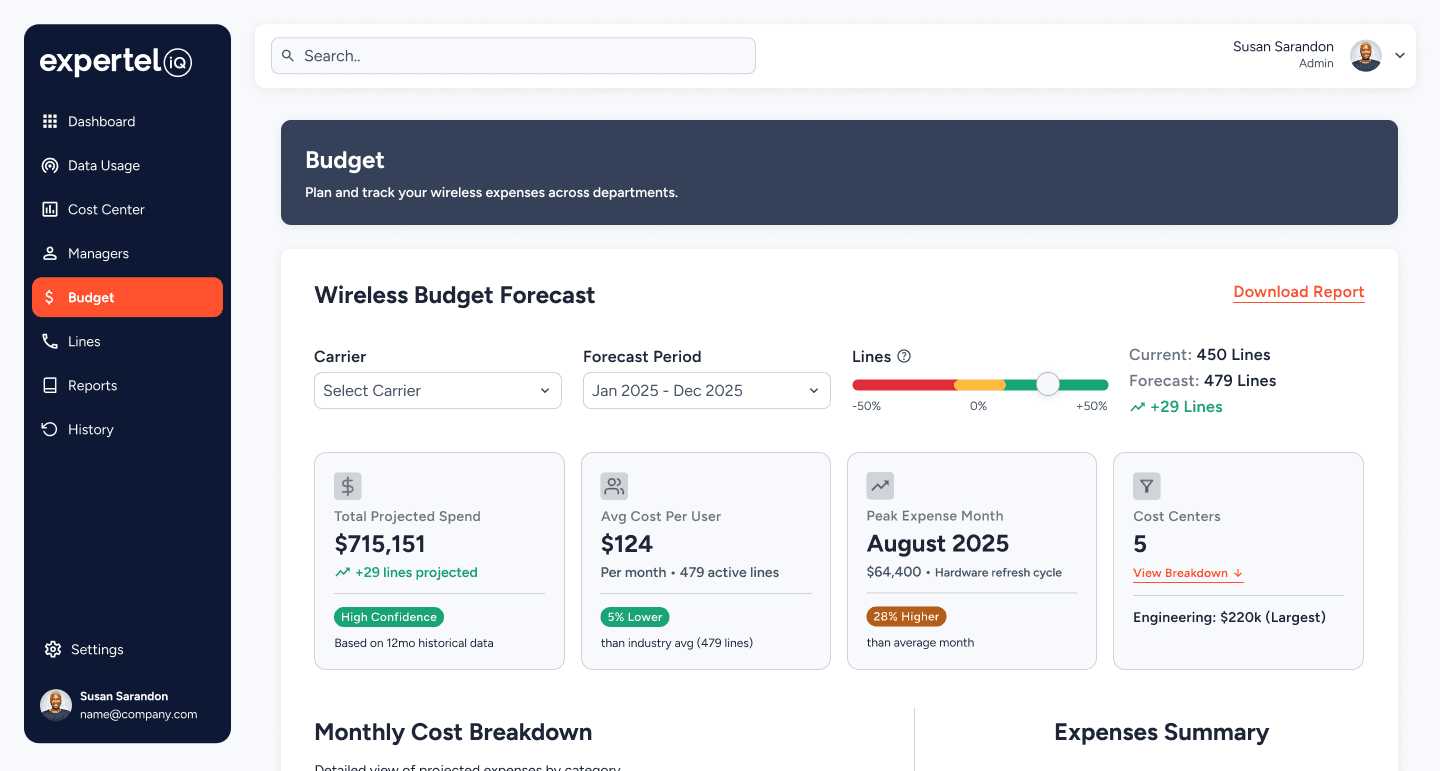The height and width of the screenshot is (771, 1440).
Task: Click the expertel iQ logo
Action: (115, 62)
